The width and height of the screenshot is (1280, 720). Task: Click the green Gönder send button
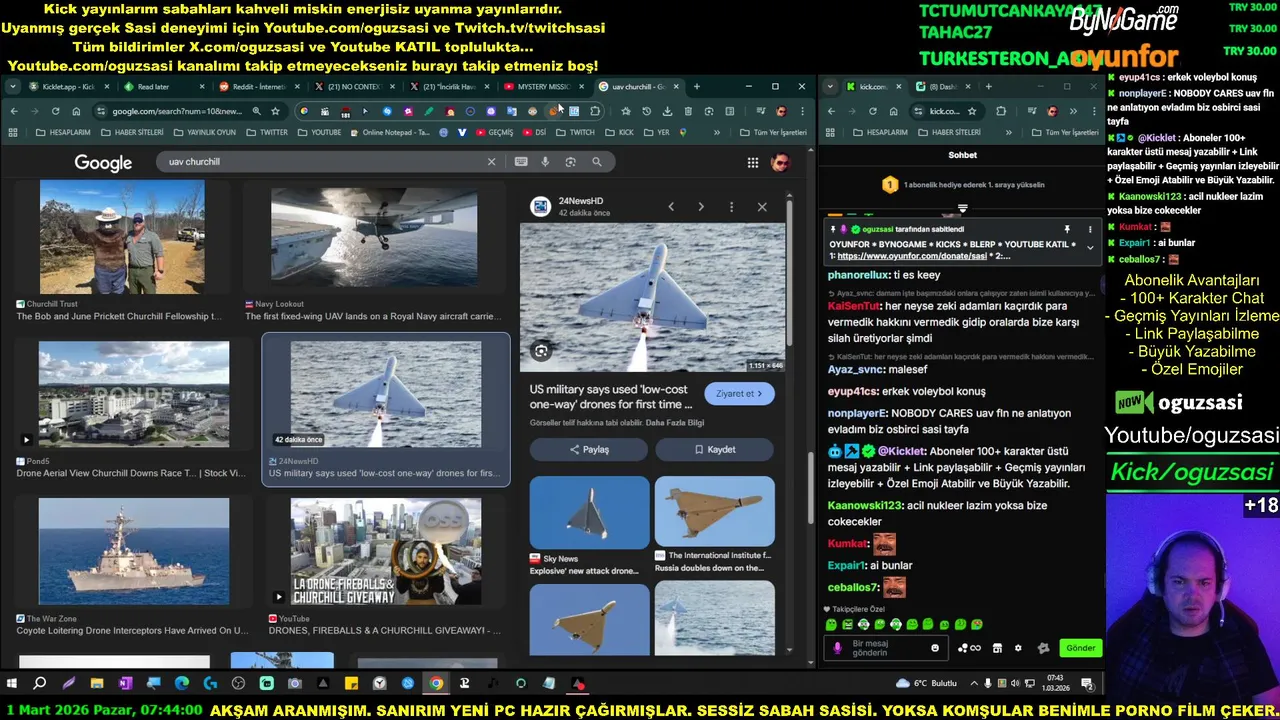(x=1080, y=648)
